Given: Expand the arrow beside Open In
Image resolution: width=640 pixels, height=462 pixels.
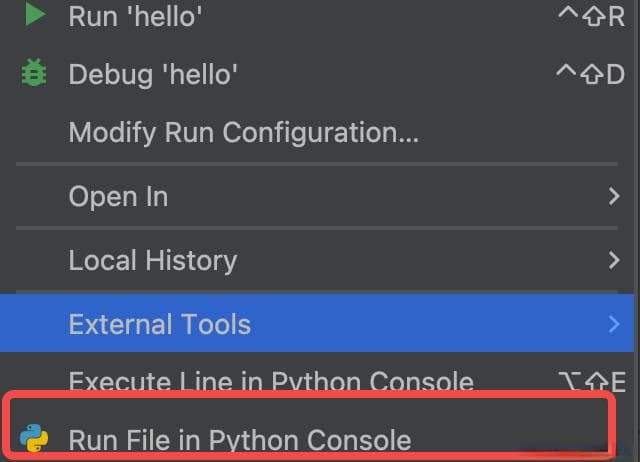Looking at the screenshot, I should pyautogui.click(x=614, y=196).
